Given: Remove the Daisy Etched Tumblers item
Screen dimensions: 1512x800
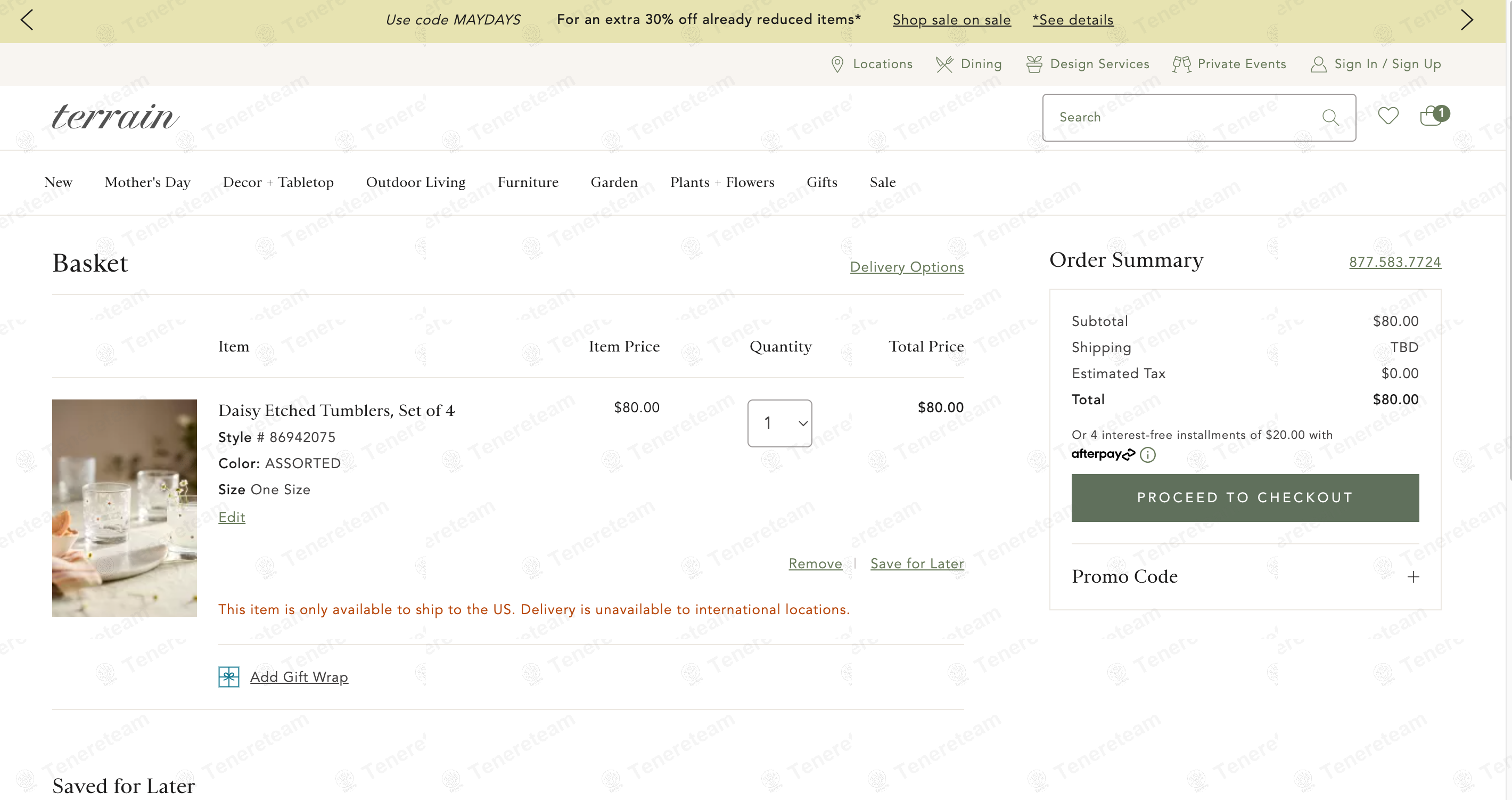Looking at the screenshot, I should click(815, 564).
